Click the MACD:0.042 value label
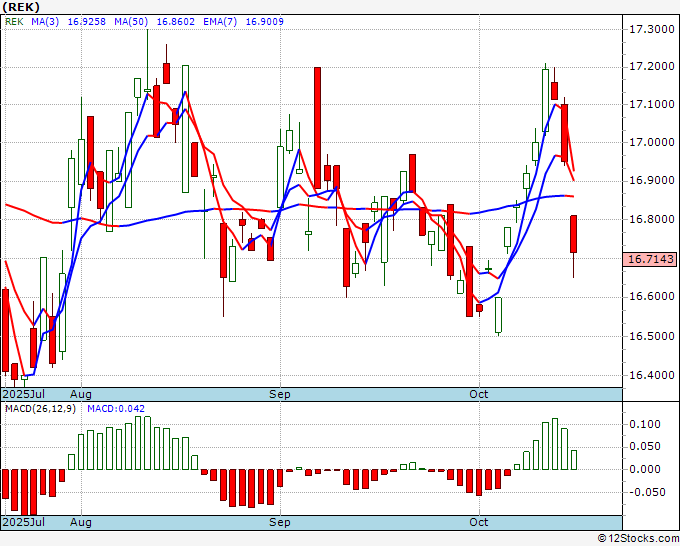This screenshot has height=546, width=680. 116,409
